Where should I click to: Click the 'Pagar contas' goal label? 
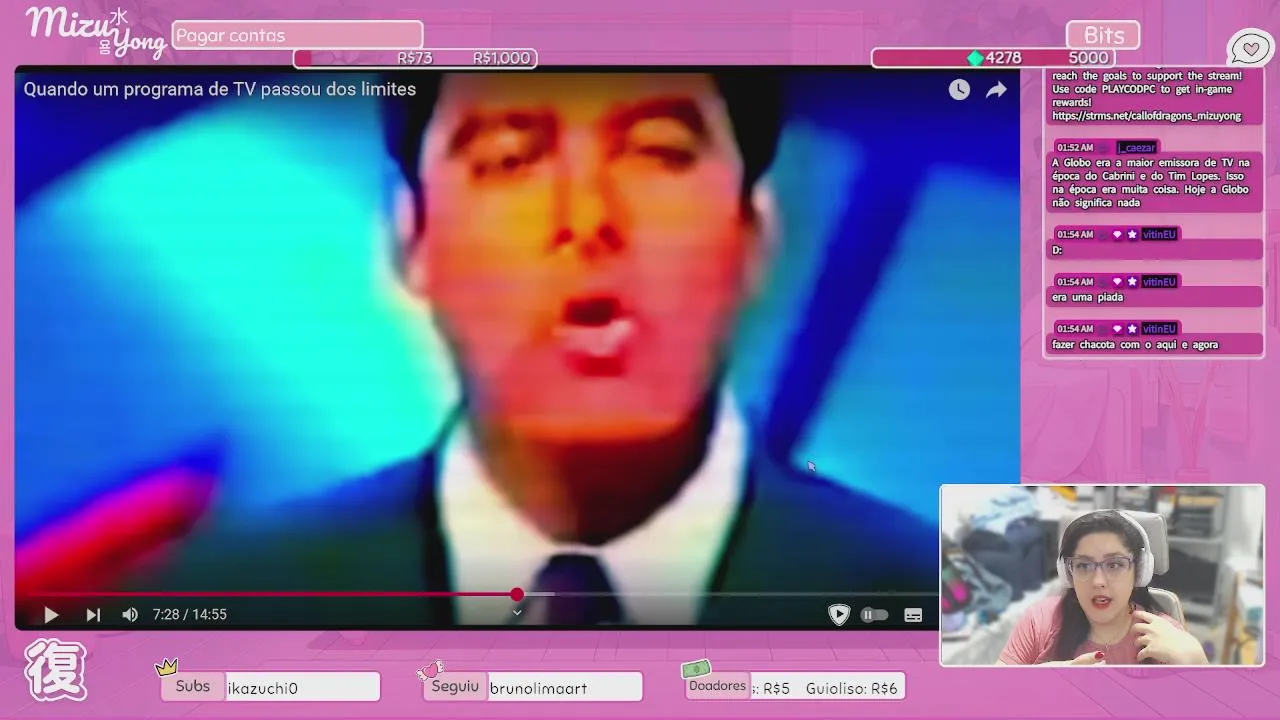click(297, 35)
